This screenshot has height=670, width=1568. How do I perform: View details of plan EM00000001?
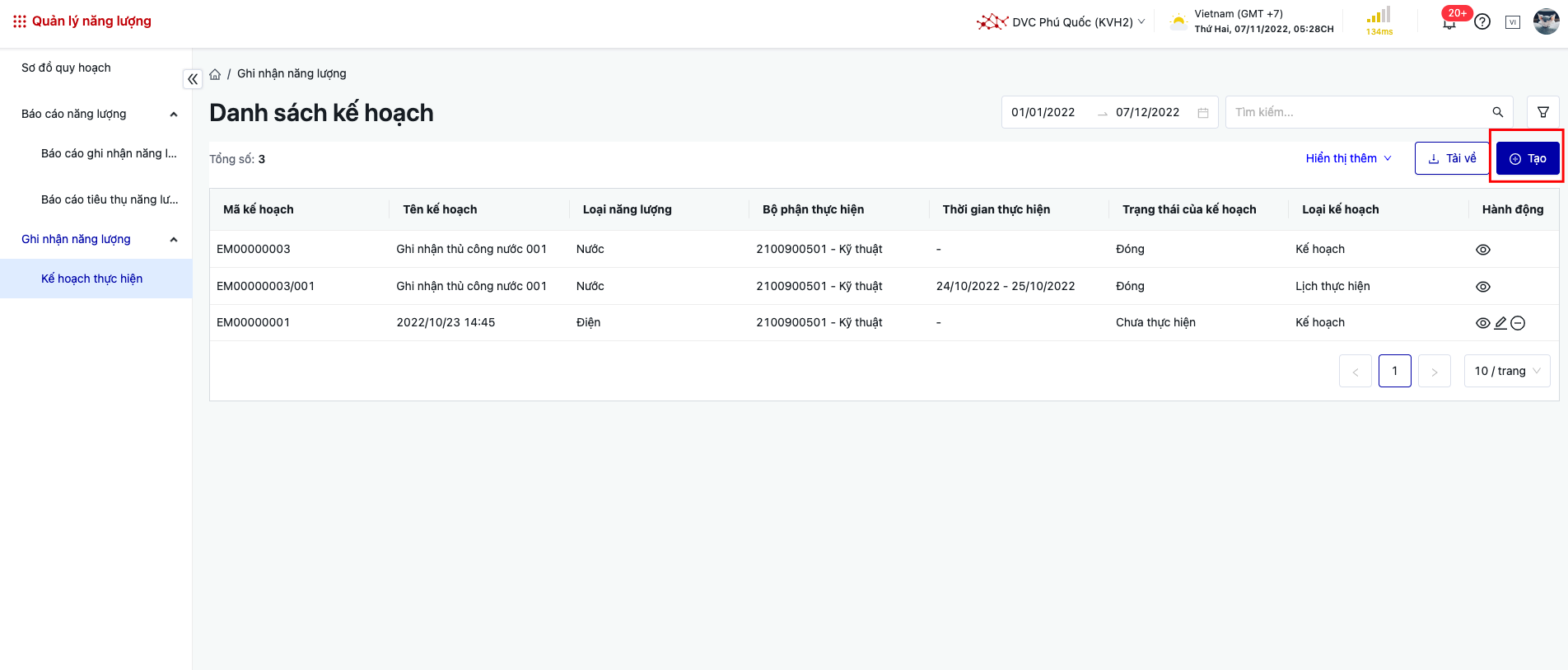[1482, 323]
